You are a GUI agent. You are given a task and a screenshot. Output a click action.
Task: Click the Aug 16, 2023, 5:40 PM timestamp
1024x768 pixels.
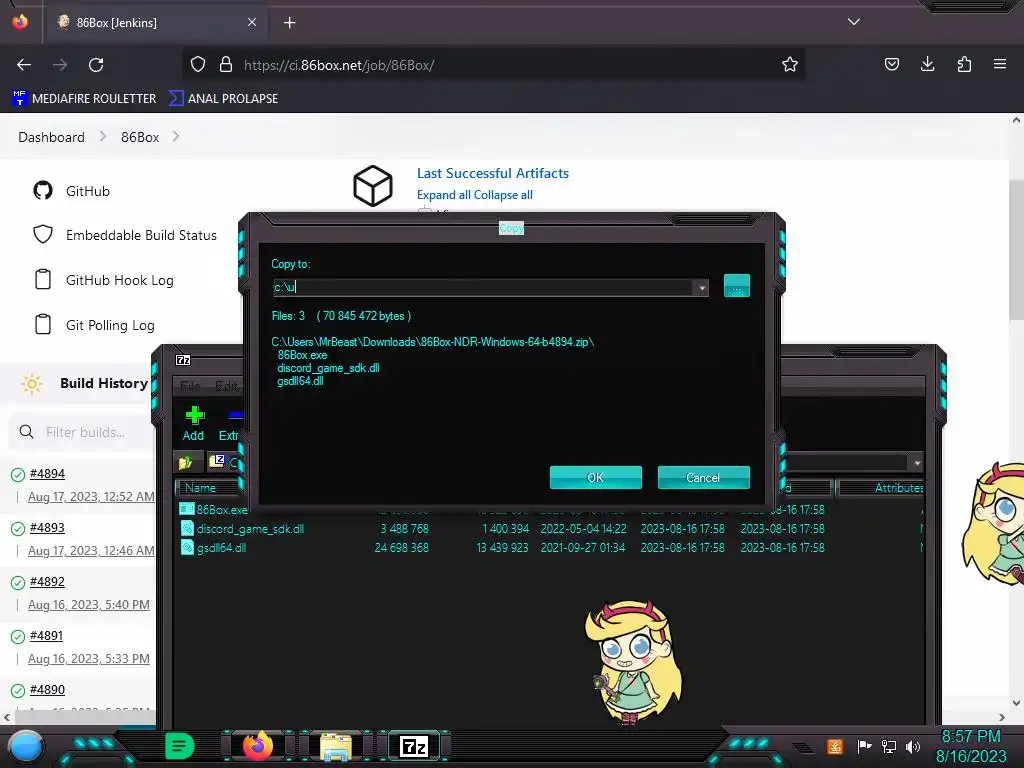click(x=88, y=605)
